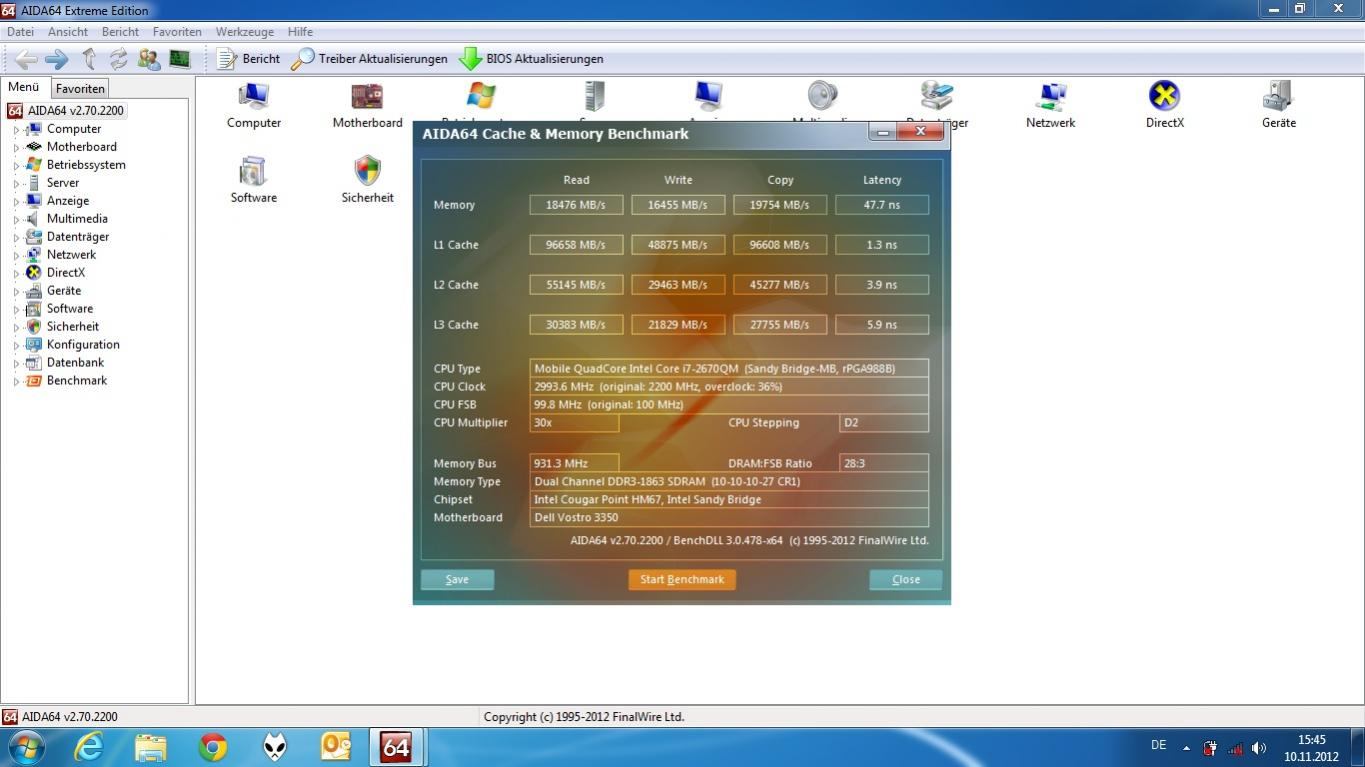The width and height of the screenshot is (1365, 767).
Task: Open Treiber Aktualisierungen from the toolbar
Action: click(370, 59)
